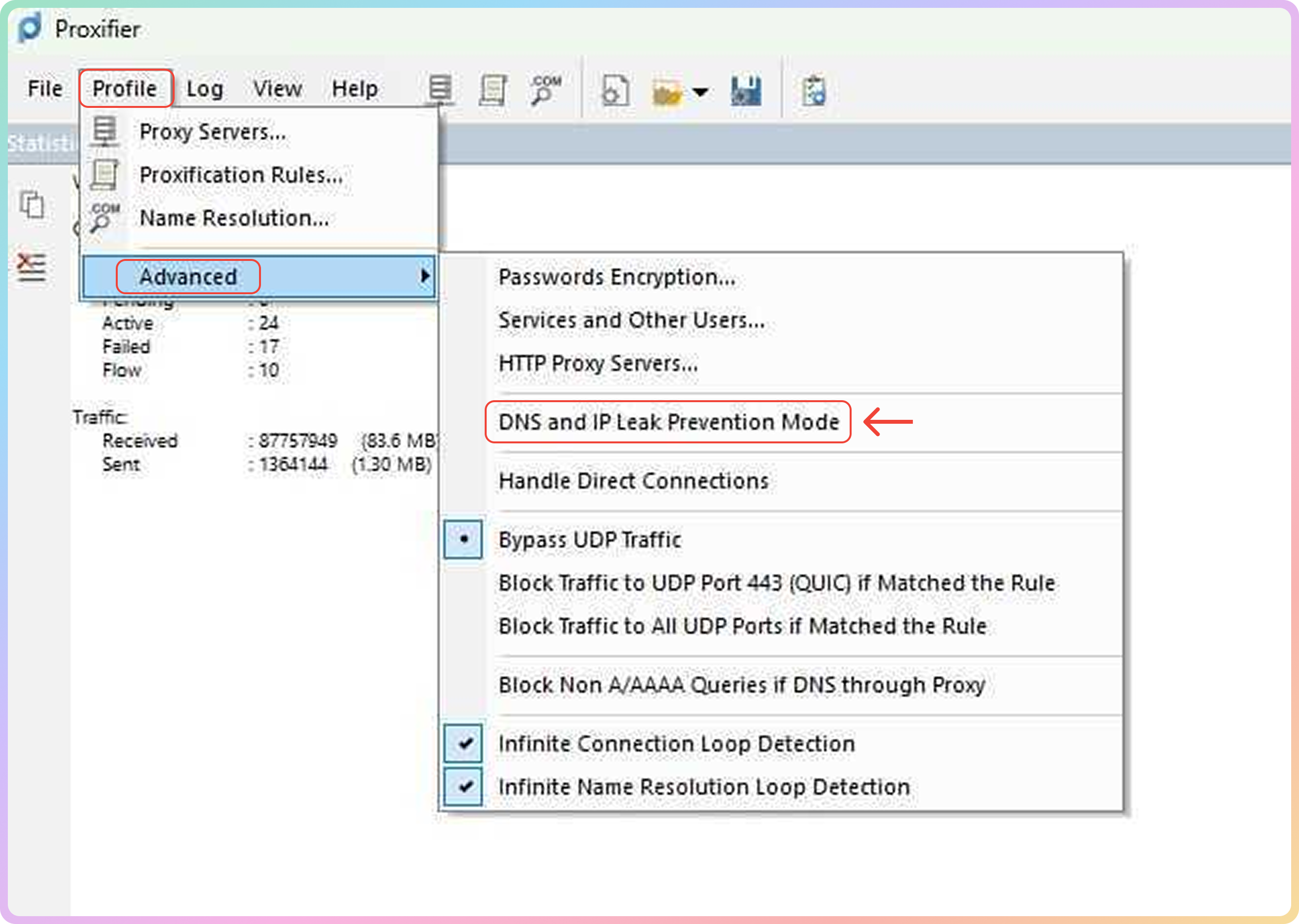1299x924 pixels.
Task: Choose Block Traffic to All UDP Ports
Action: (742, 626)
